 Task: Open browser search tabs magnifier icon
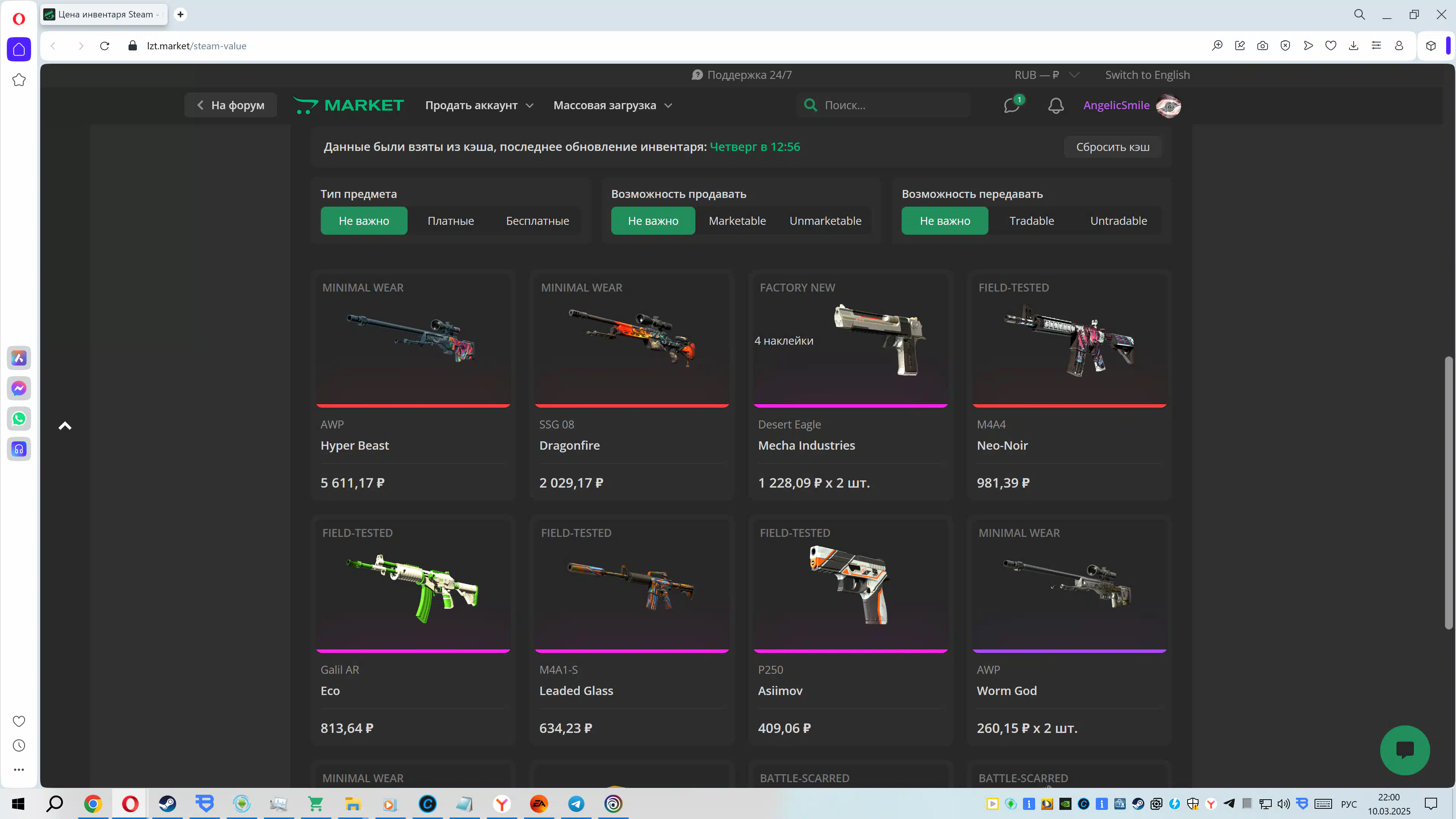[1359, 15]
